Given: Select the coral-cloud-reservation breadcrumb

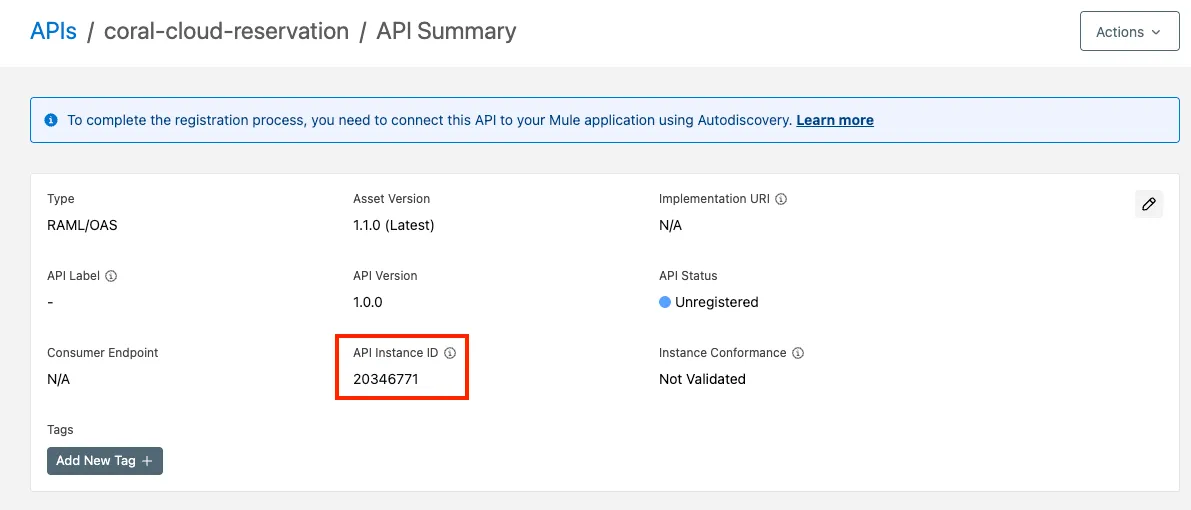Looking at the screenshot, I should [226, 31].
